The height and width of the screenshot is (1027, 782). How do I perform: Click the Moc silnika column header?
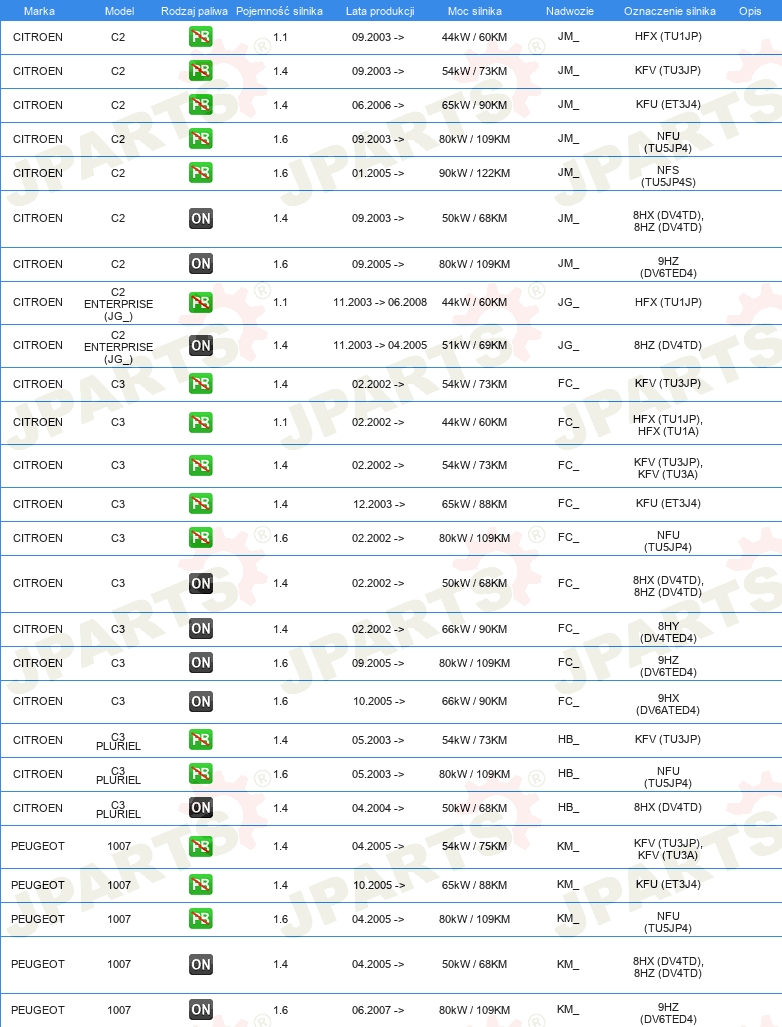pos(475,11)
